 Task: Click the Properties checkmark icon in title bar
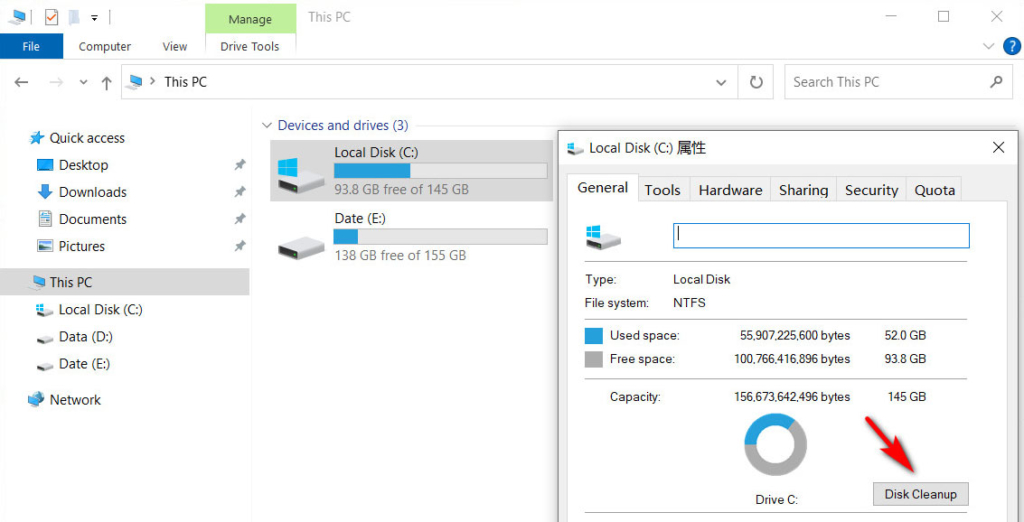[51, 17]
